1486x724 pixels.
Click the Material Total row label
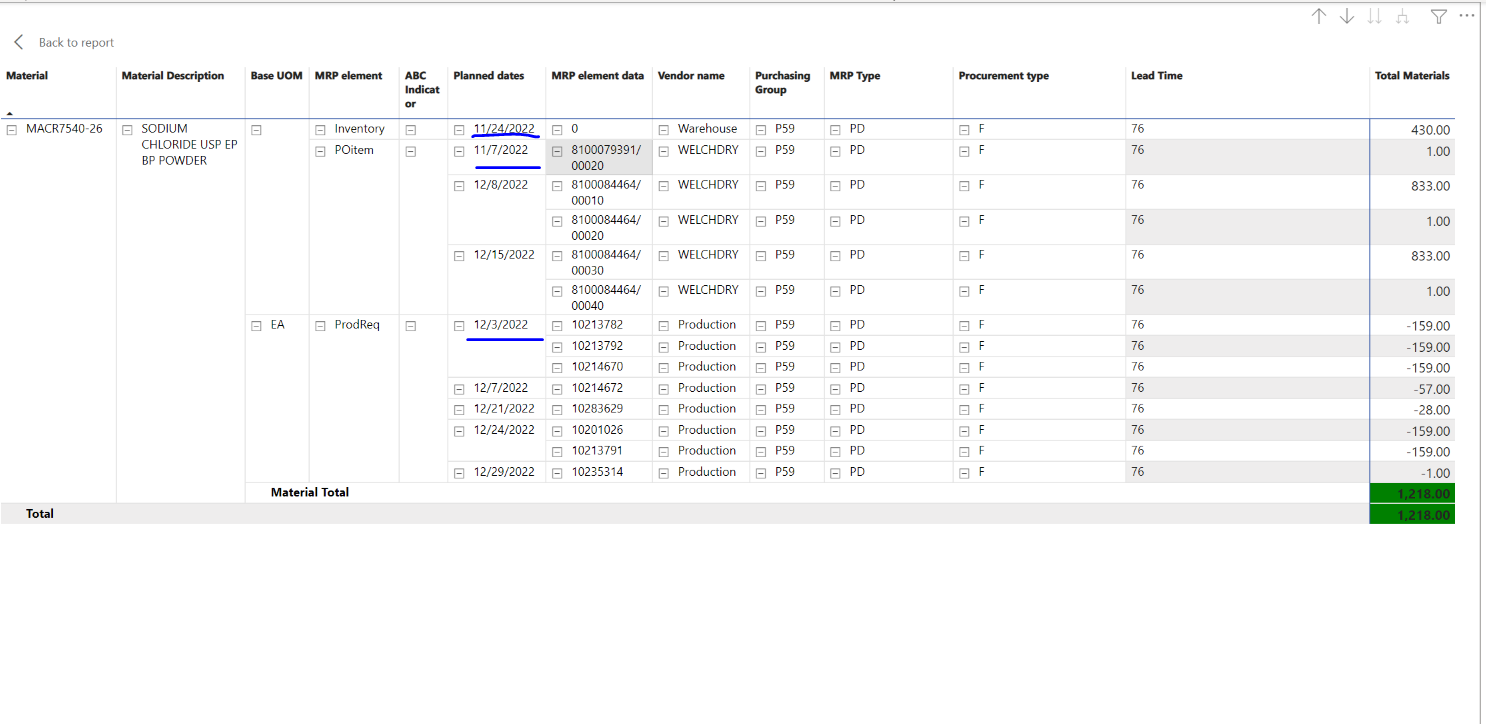pyautogui.click(x=310, y=492)
